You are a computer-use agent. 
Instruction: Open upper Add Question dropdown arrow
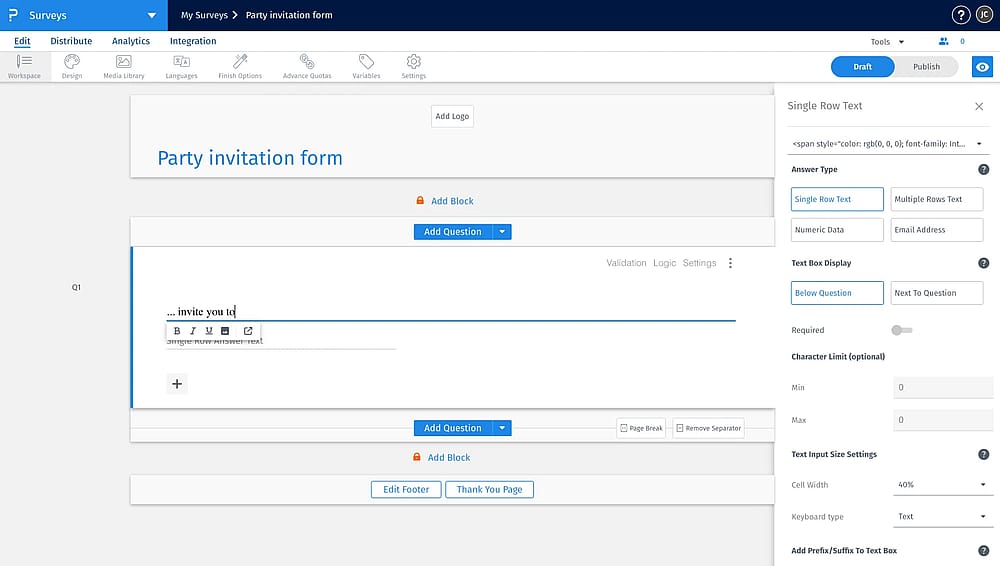tap(502, 232)
